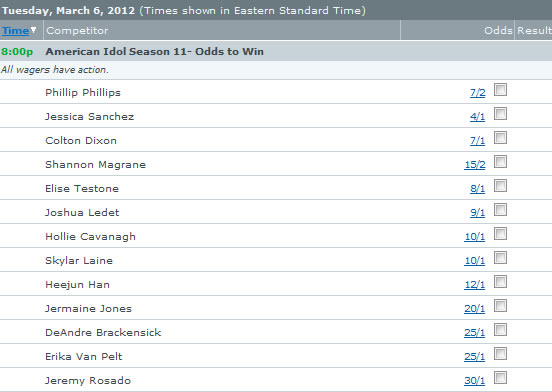
Task: Click the 30/1 odds link
Action: tap(475, 380)
